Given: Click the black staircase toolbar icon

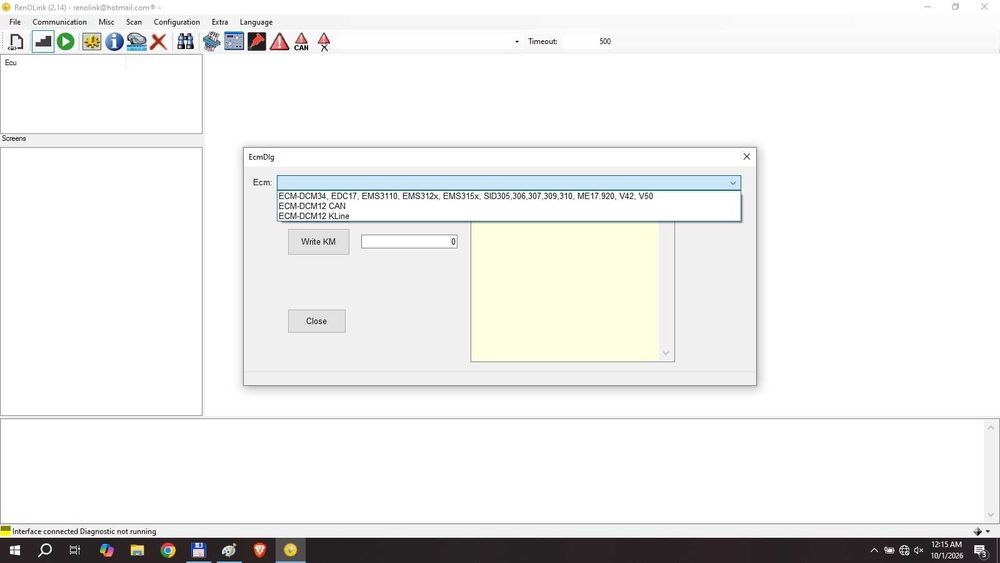Looking at the screenshot, I should (x=43, y=42).
